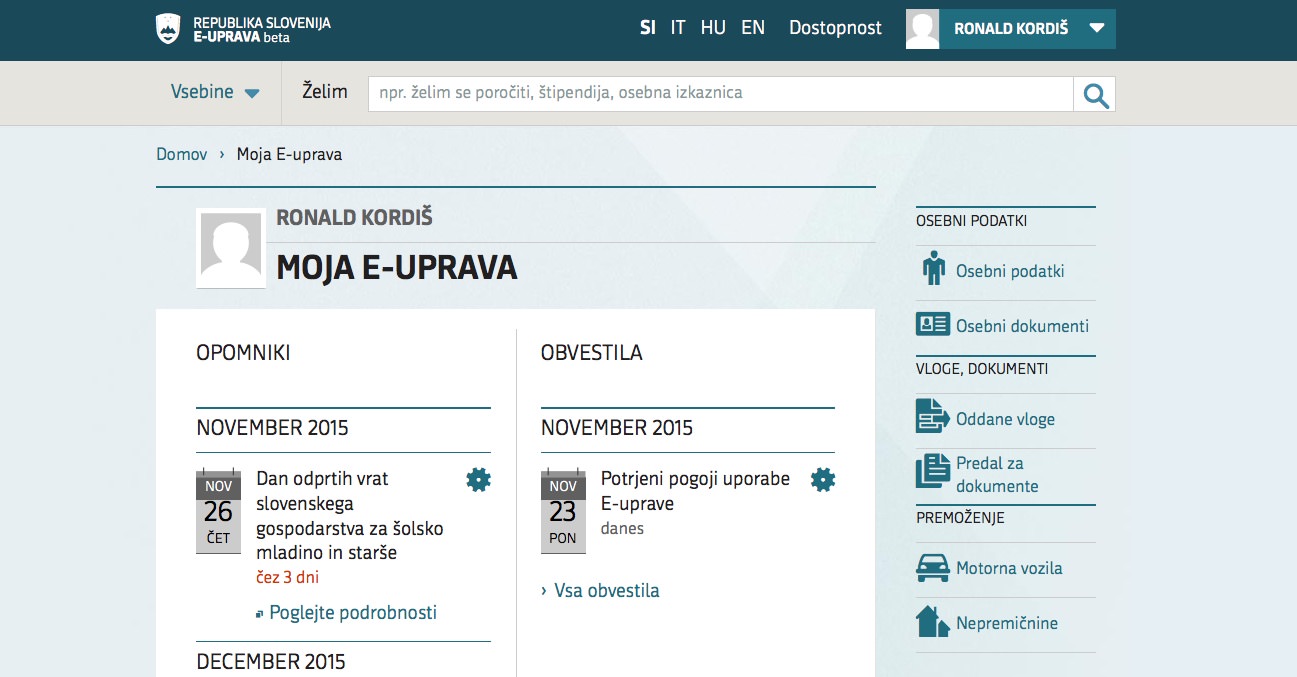Open Osebni podatki via the person icon
The width and height of the screenshot is (1297, 677).
click(932, 269)
